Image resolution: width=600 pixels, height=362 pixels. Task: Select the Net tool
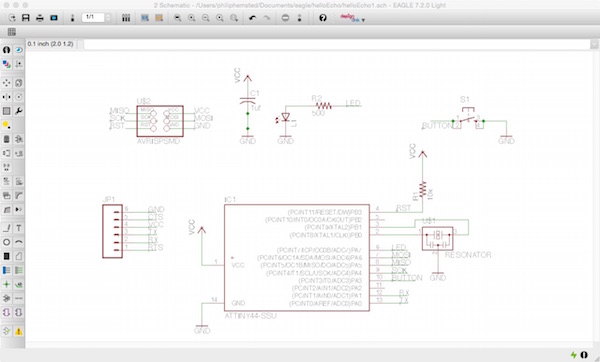pos(18,270)
